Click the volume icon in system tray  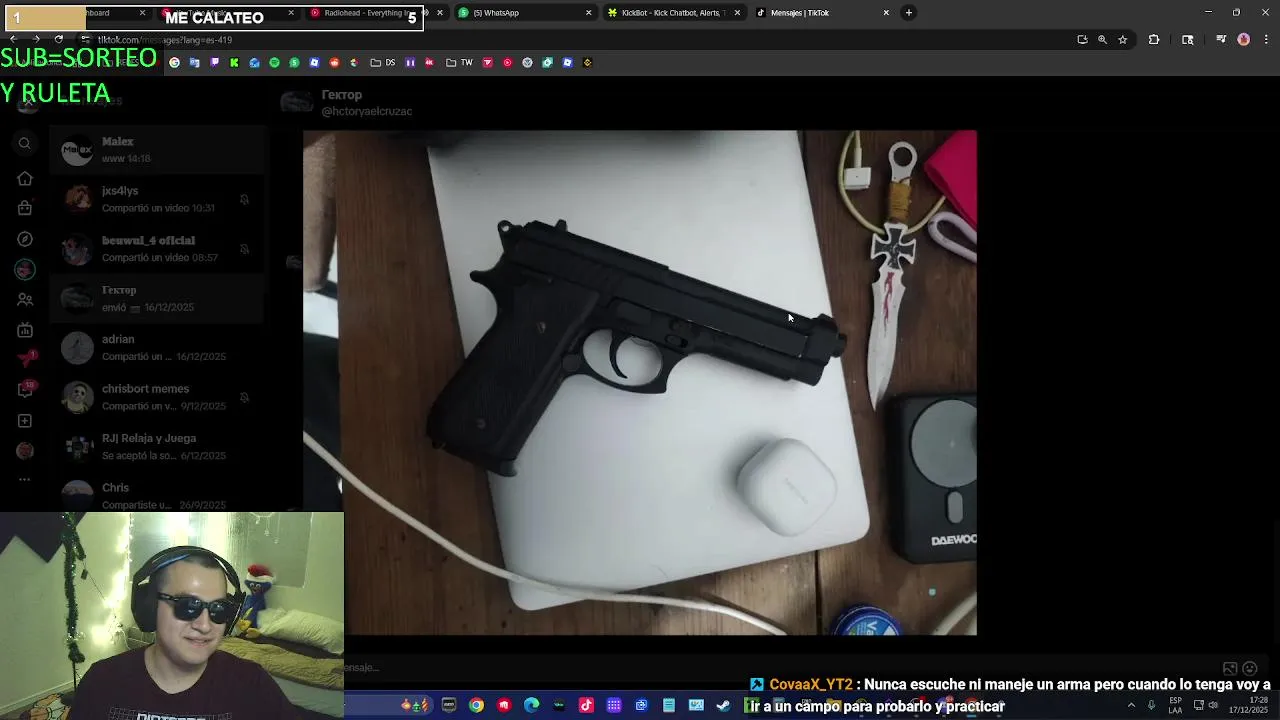coord(1213,705)
